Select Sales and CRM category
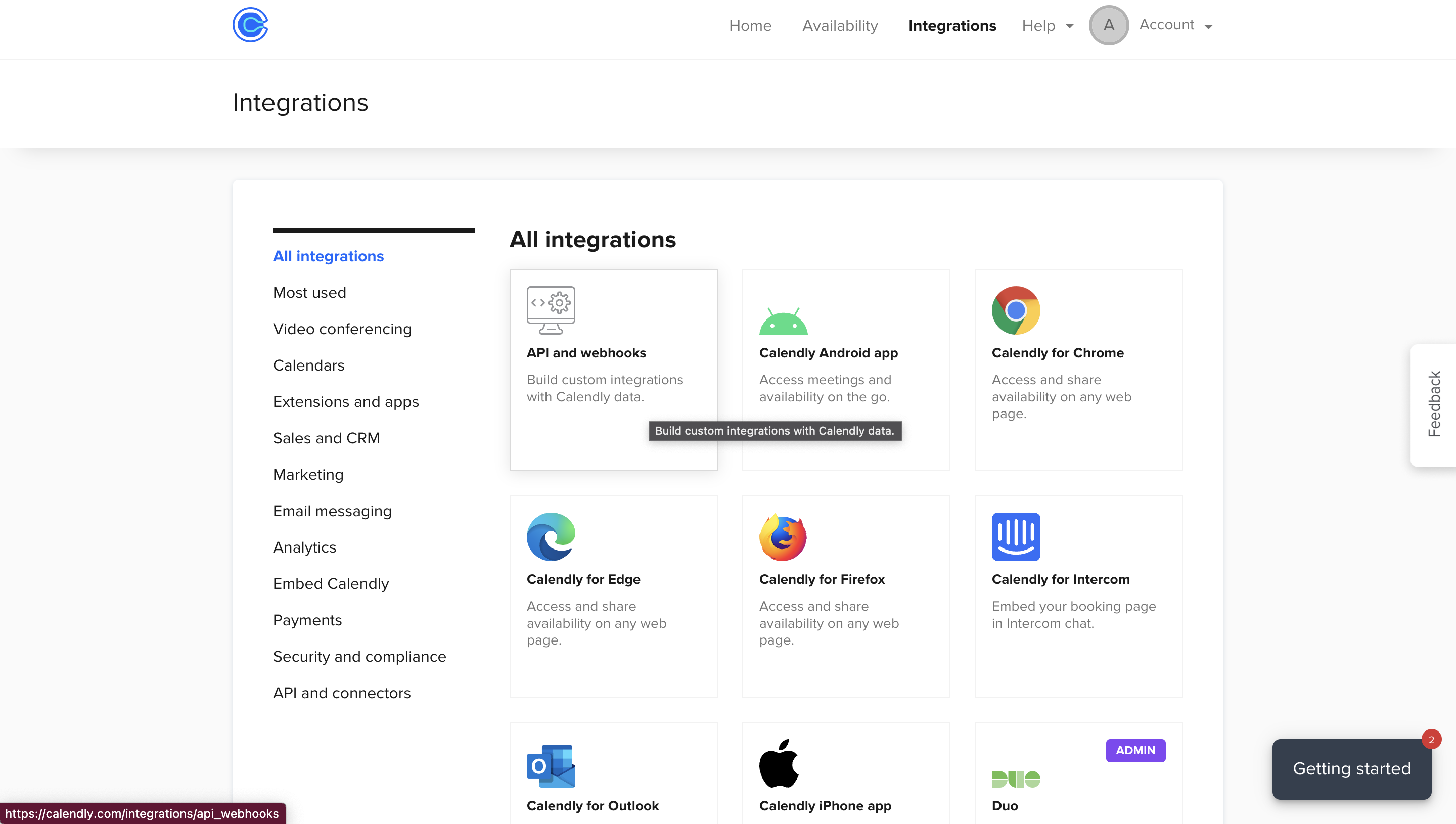 [x=326, y=438]
